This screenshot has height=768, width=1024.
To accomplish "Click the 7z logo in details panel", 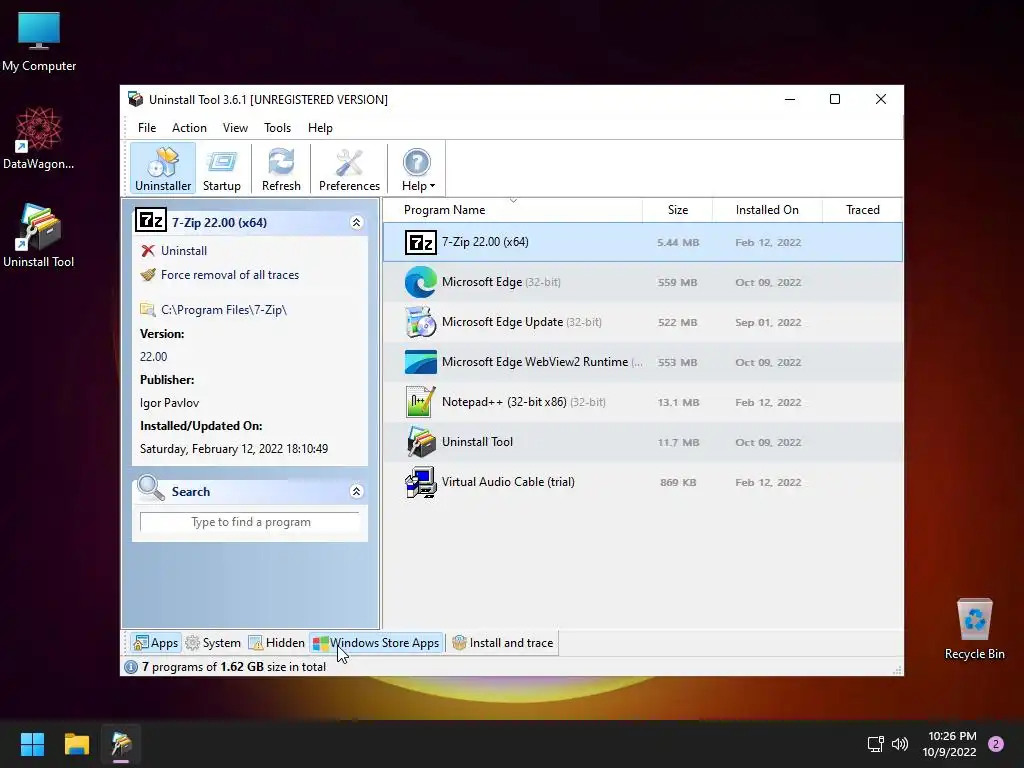I will [x=151, y=221].
